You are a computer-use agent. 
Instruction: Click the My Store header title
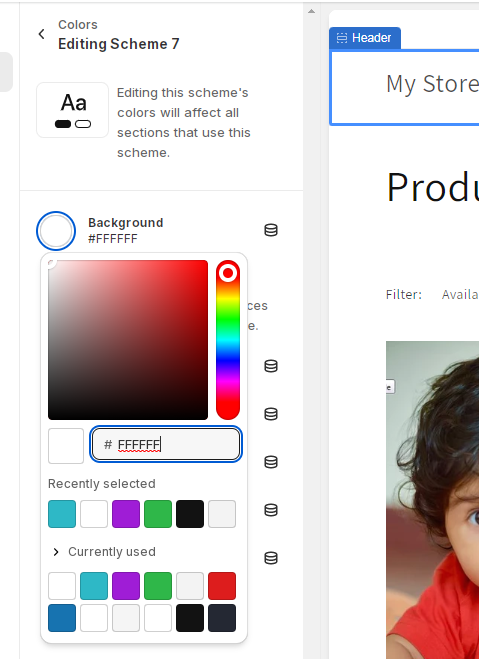[x=432, y=83]
